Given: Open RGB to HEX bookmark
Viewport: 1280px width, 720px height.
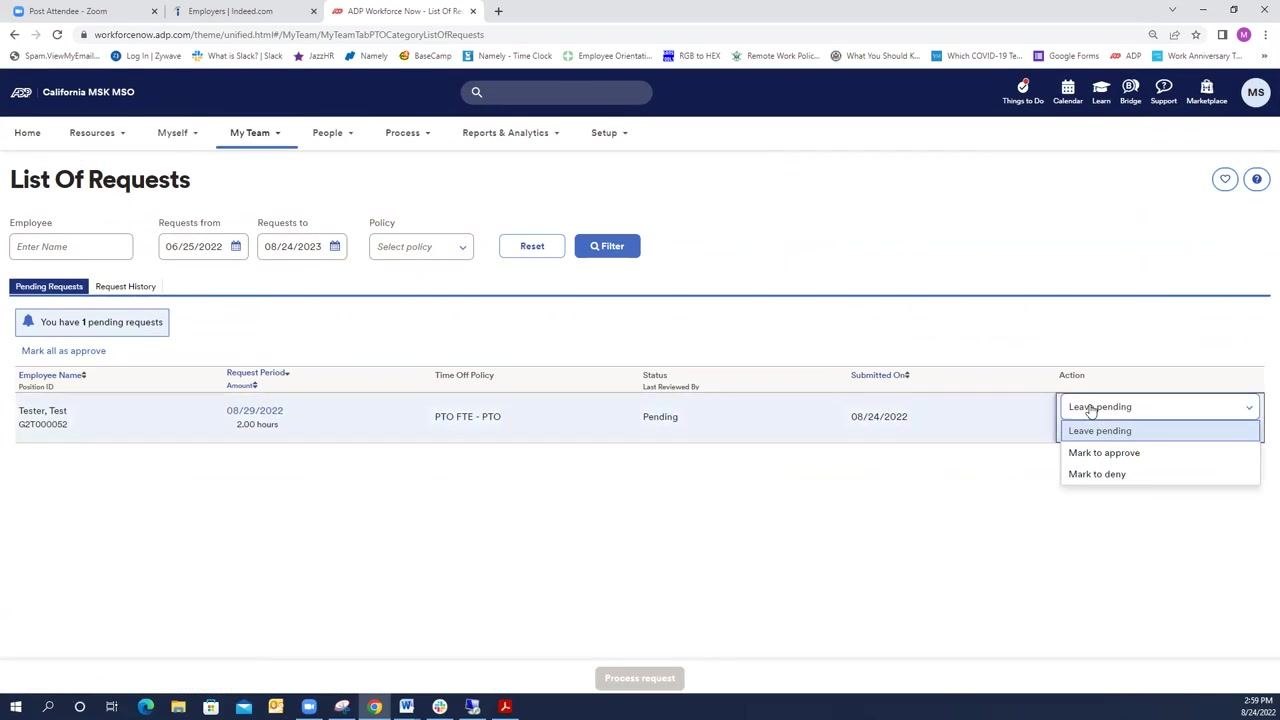Looking at the screenshot, I should pyautogui.click(x=691, y=56).
